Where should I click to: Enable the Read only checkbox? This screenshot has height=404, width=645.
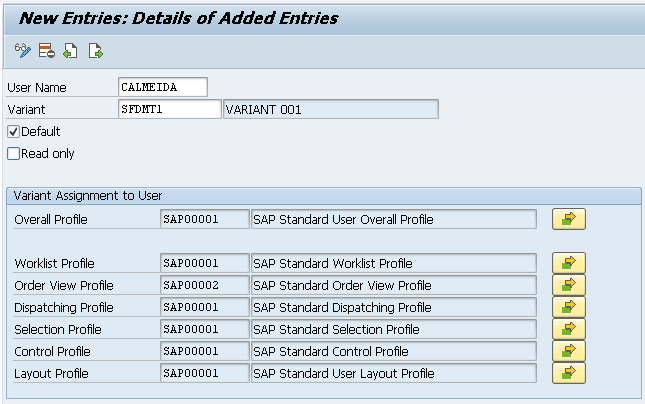14,153
